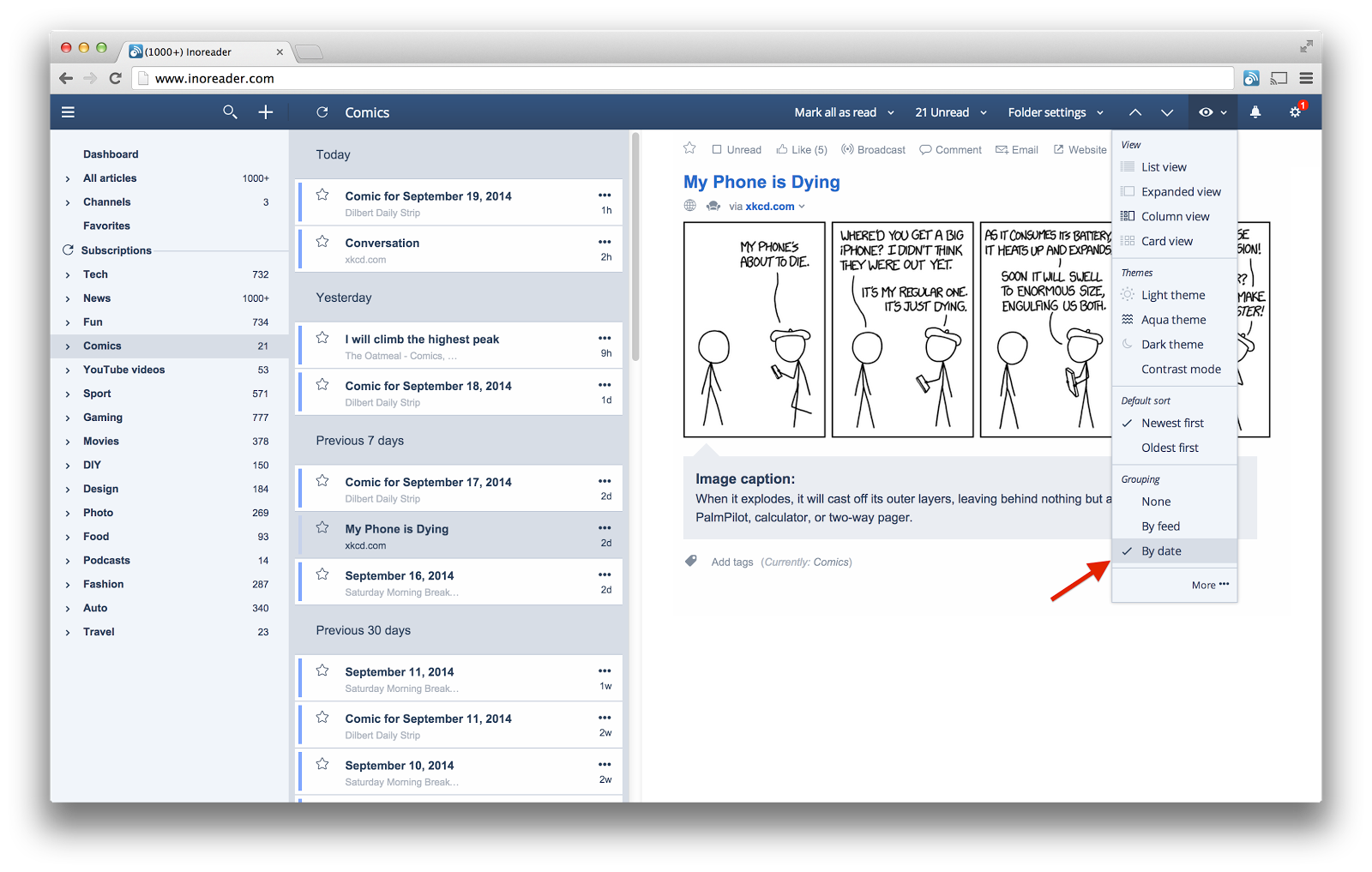The image size is (1372, 872).
Task: Open 'Comic for September 17, 2014' article
Action: 459,489
